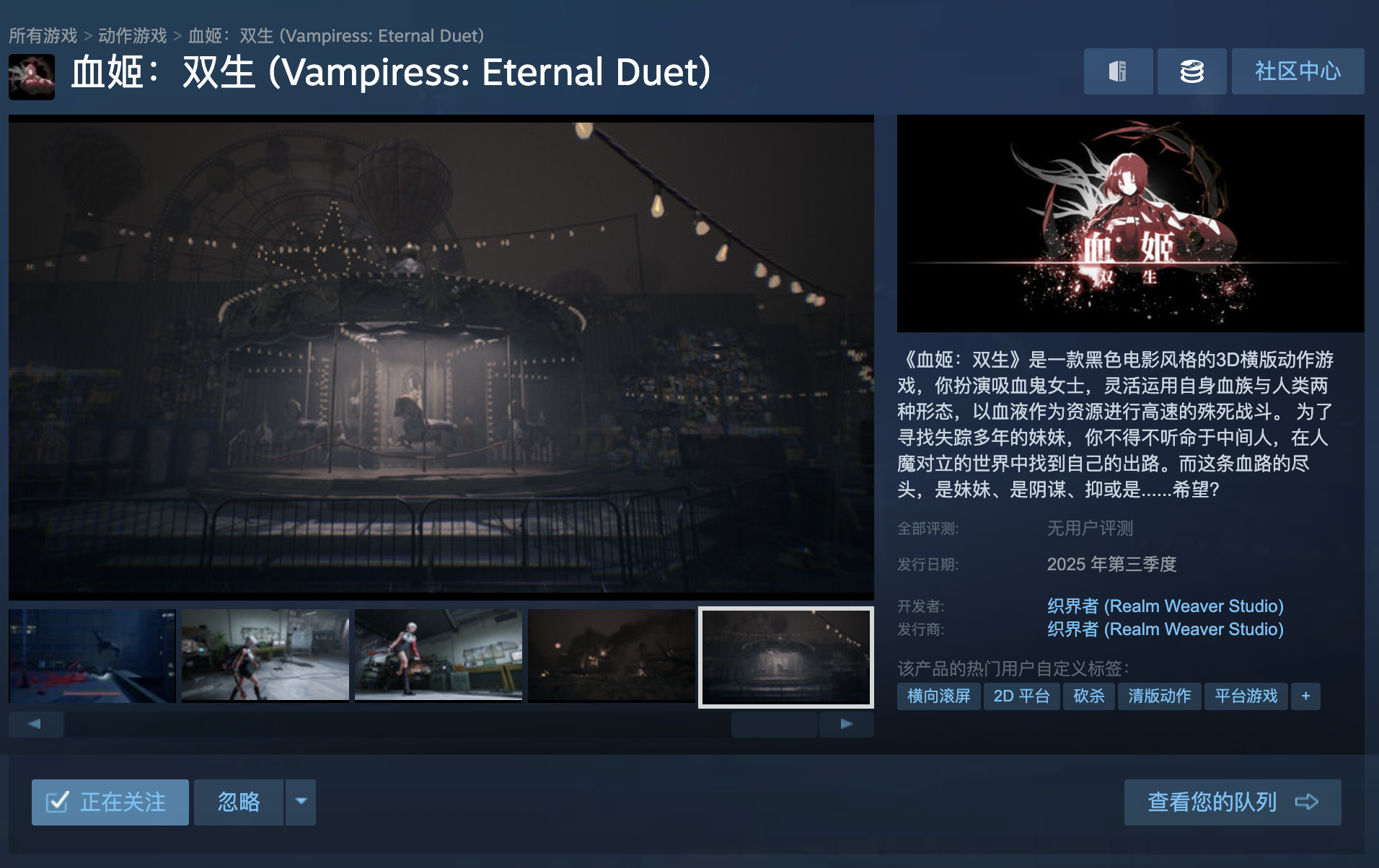The image size is (1379, 868).
Task: Open developer link 织界者 (Realm Weaver Studio)
Action: click(x=1165, y=606)
